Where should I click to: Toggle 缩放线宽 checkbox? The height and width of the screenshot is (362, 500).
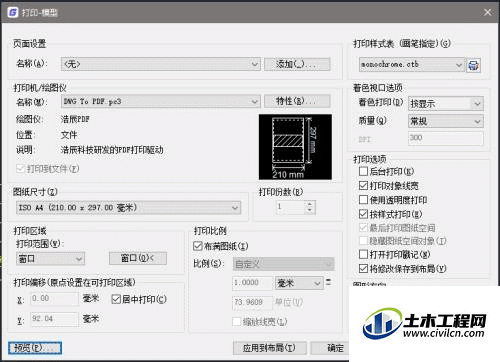click(x=237, y=322)
